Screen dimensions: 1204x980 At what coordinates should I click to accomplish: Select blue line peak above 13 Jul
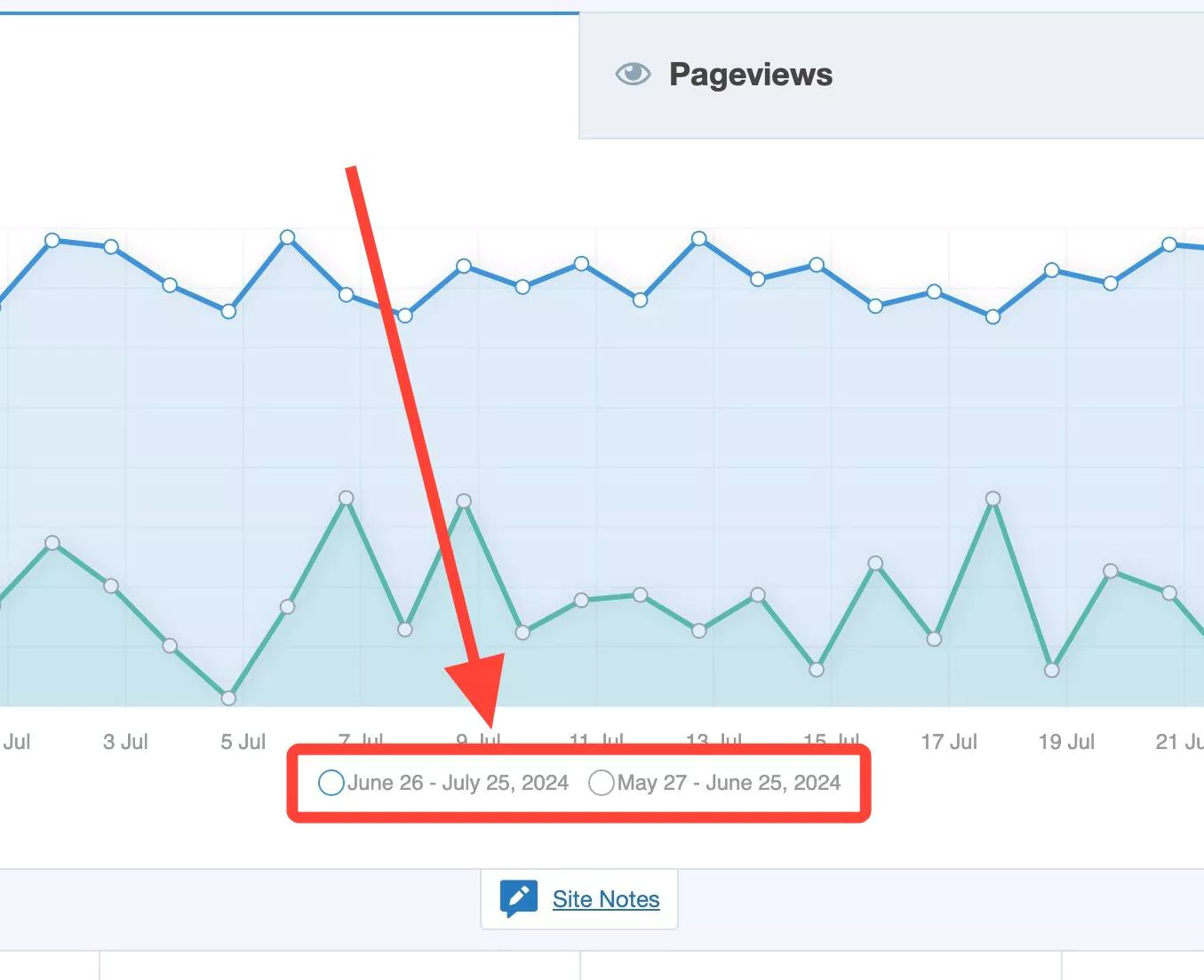click(x=699, y=238)
